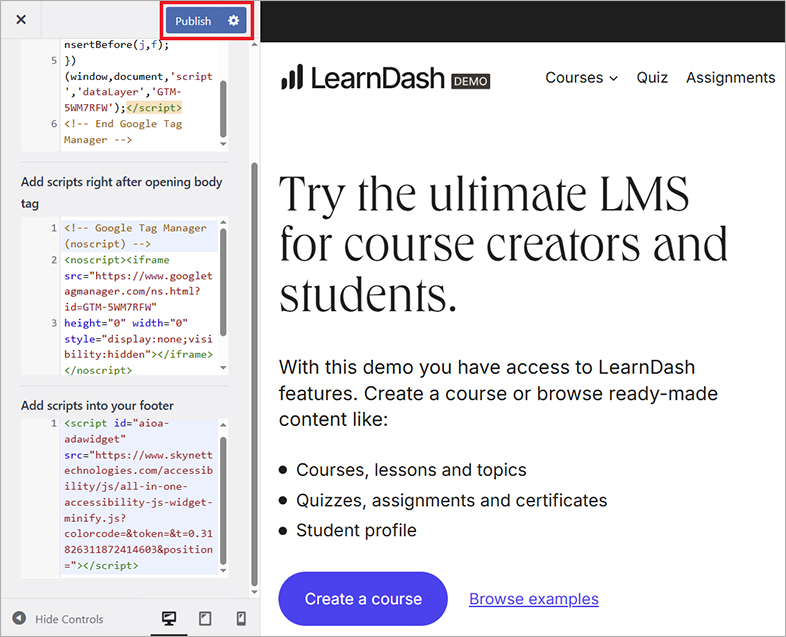Click the customizer sidebar vertical scrollbar thumb

[254, 373]
